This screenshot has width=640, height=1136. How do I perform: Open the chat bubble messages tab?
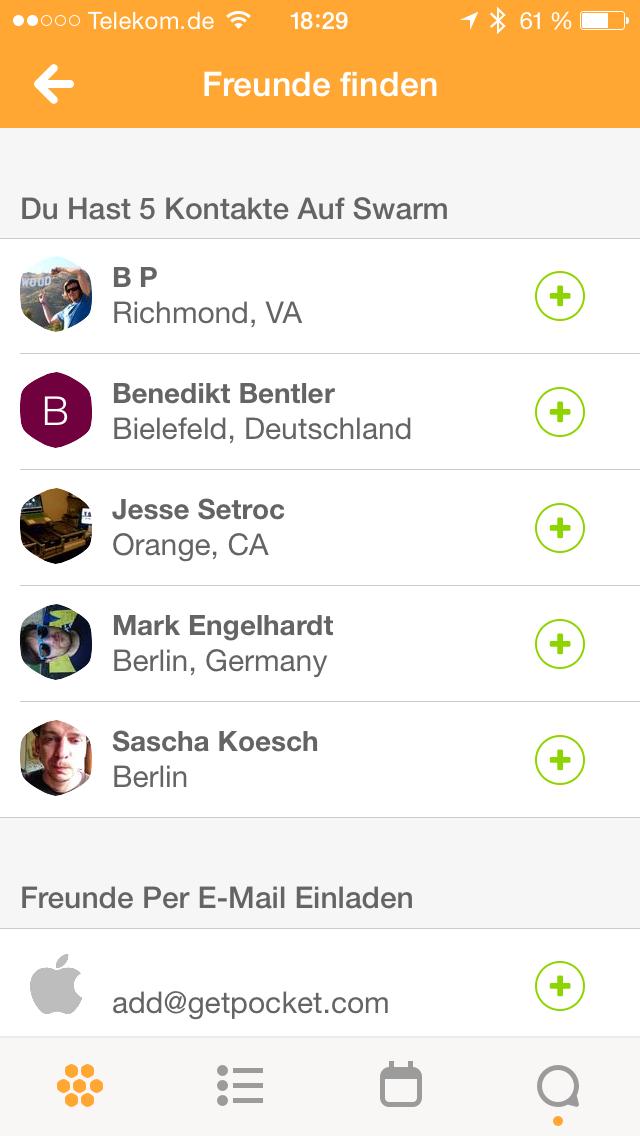pyautogui.click(x=558, y=1087)
